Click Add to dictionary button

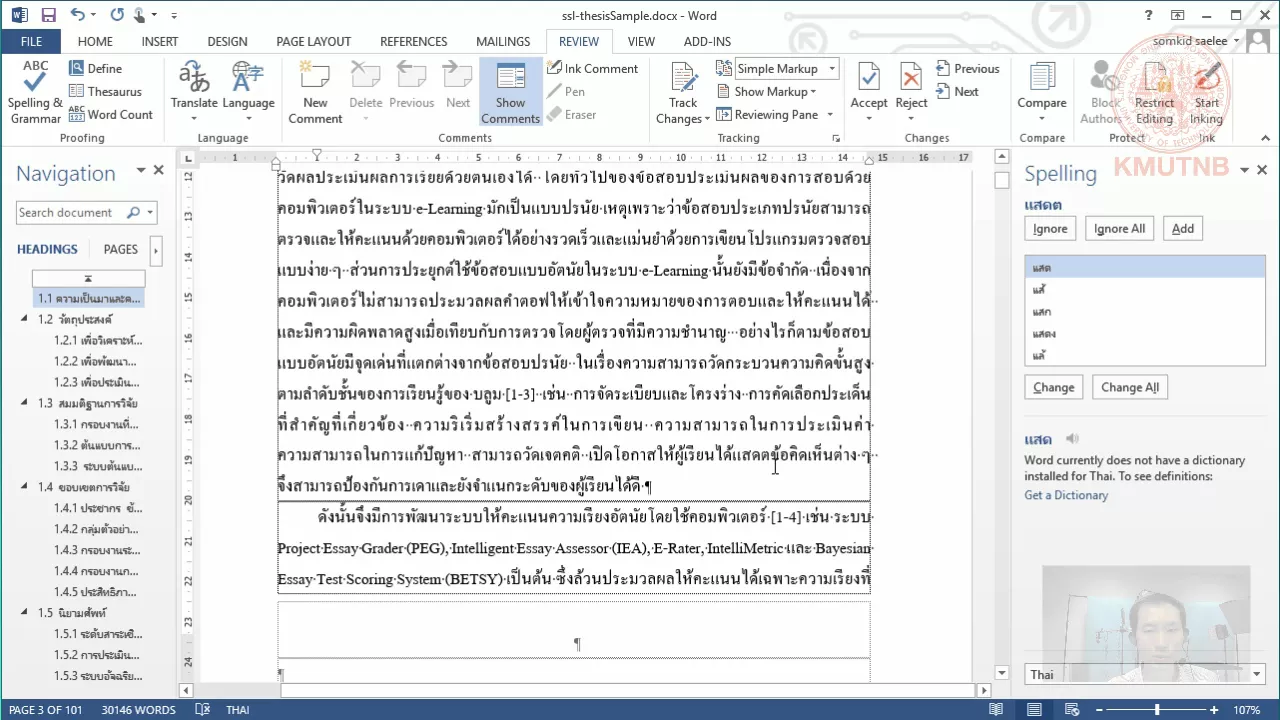coord(1183,228)
